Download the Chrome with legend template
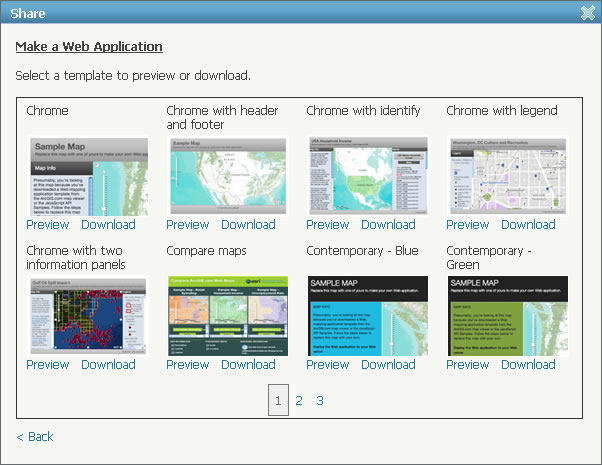Image resolution: width=602 pixels, height=465 pixels. coord(528,225)
